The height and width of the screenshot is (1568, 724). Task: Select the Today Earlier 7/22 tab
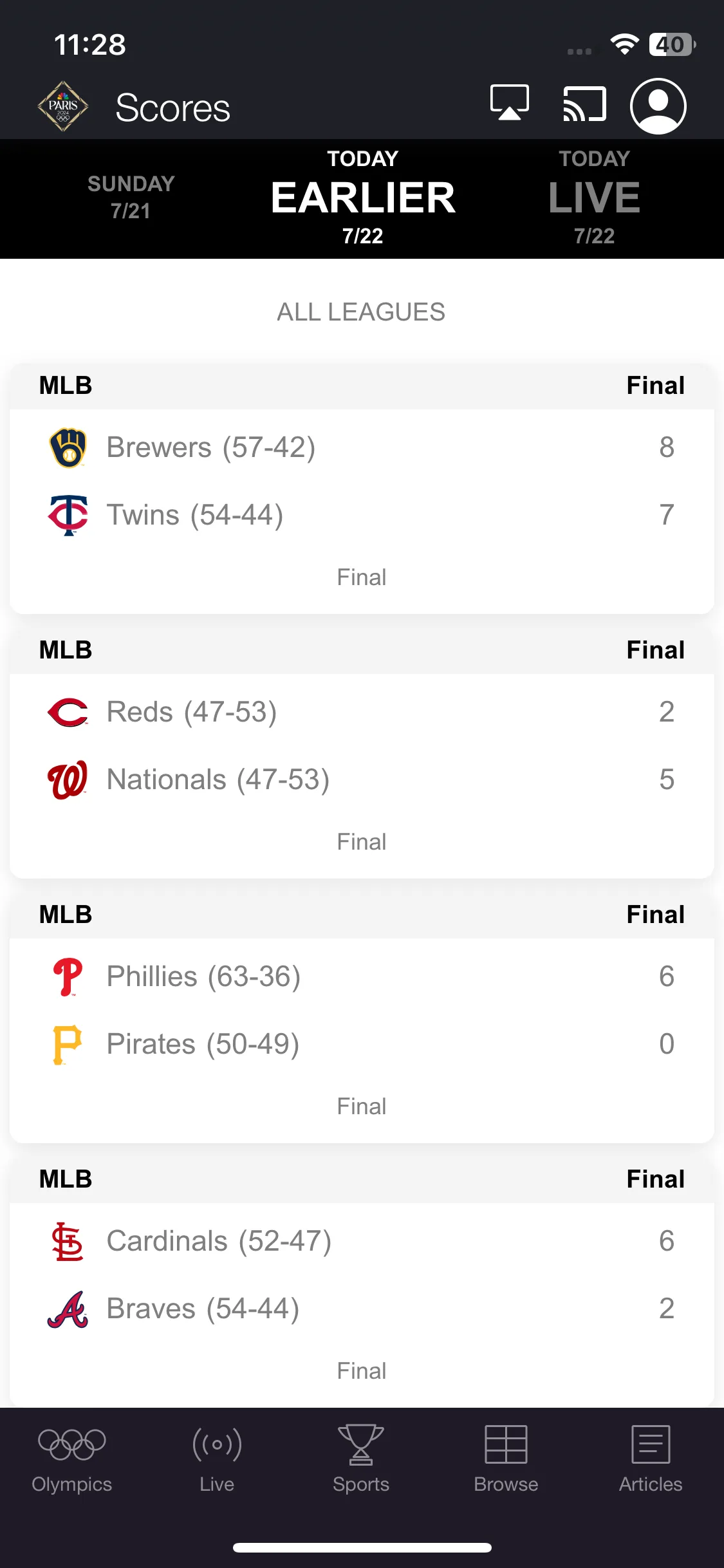point(362,197)
